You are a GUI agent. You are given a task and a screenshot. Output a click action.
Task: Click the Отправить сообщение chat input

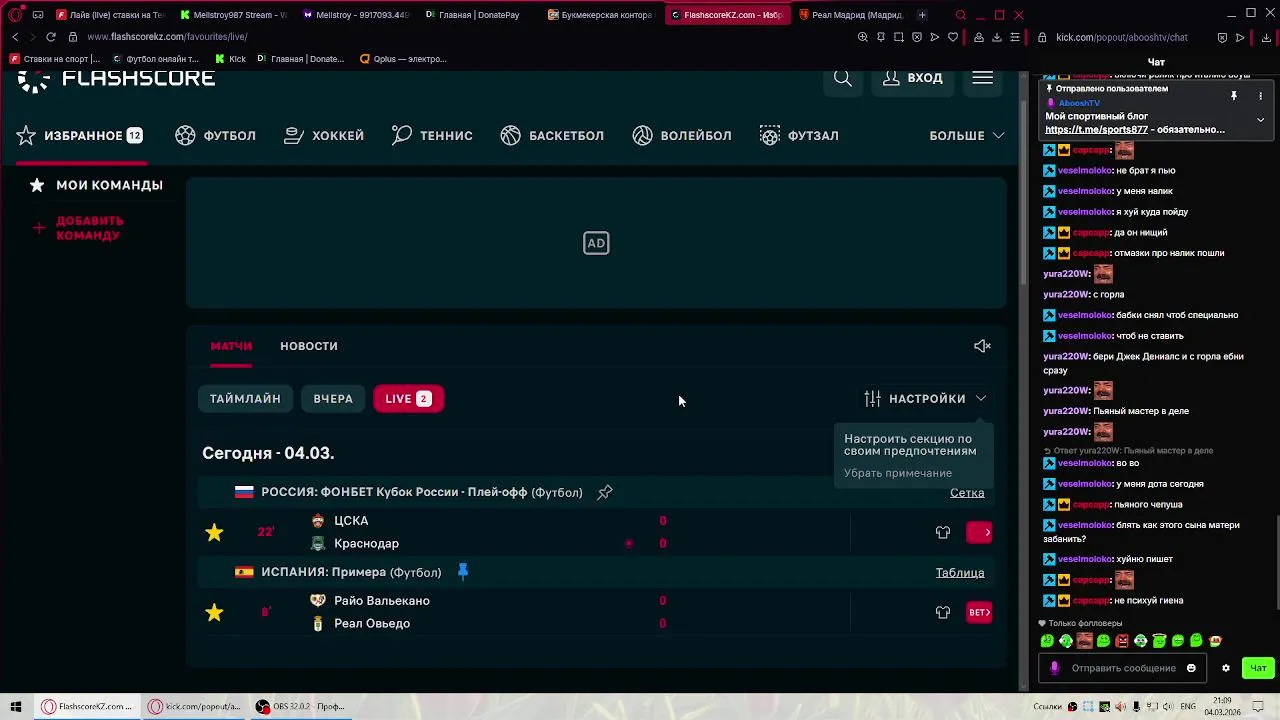(1124, 668)
